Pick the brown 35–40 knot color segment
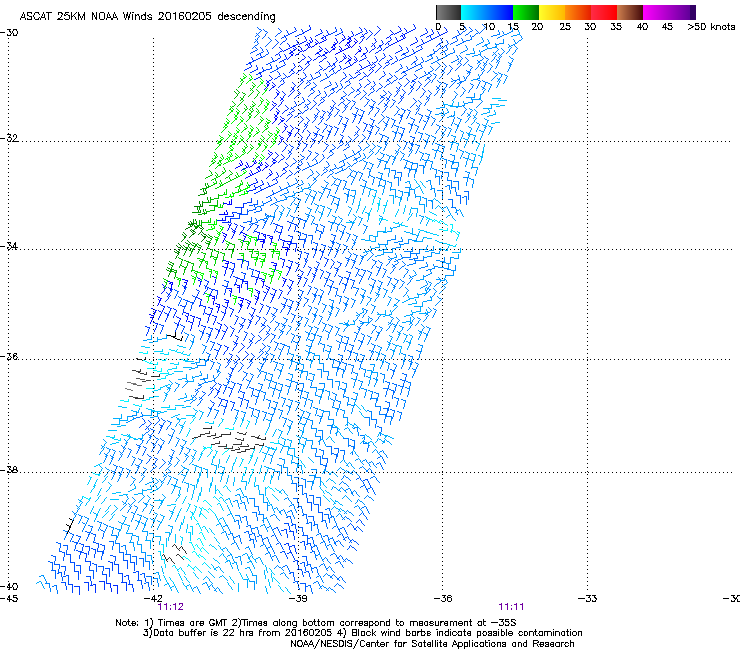 click(630, 12)
